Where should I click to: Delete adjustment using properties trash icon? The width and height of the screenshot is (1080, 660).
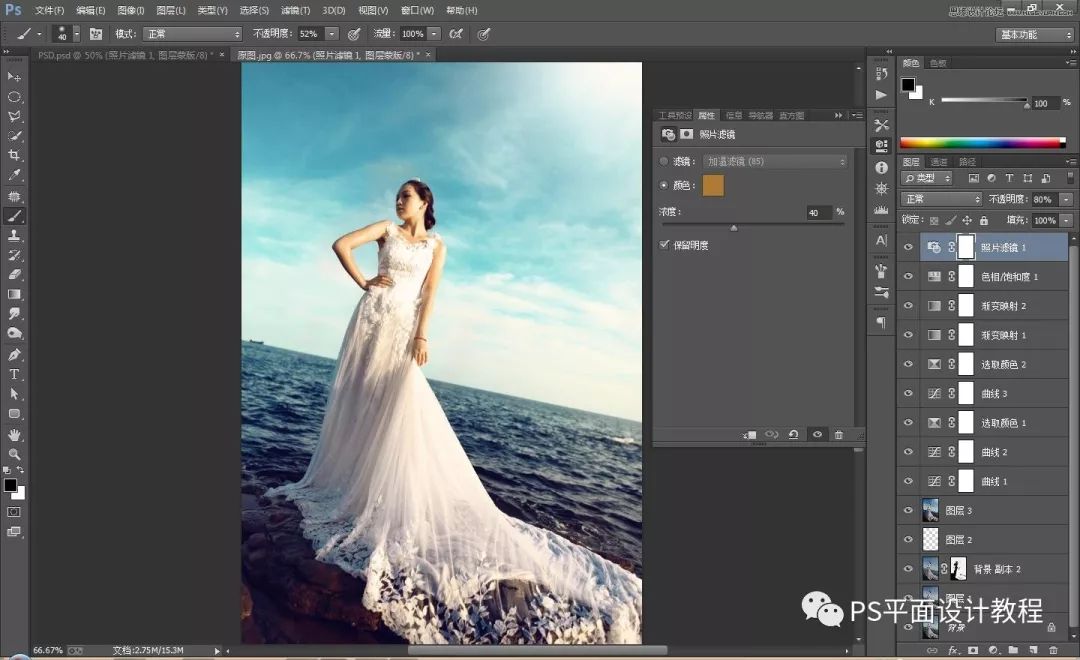coord(838,435)
